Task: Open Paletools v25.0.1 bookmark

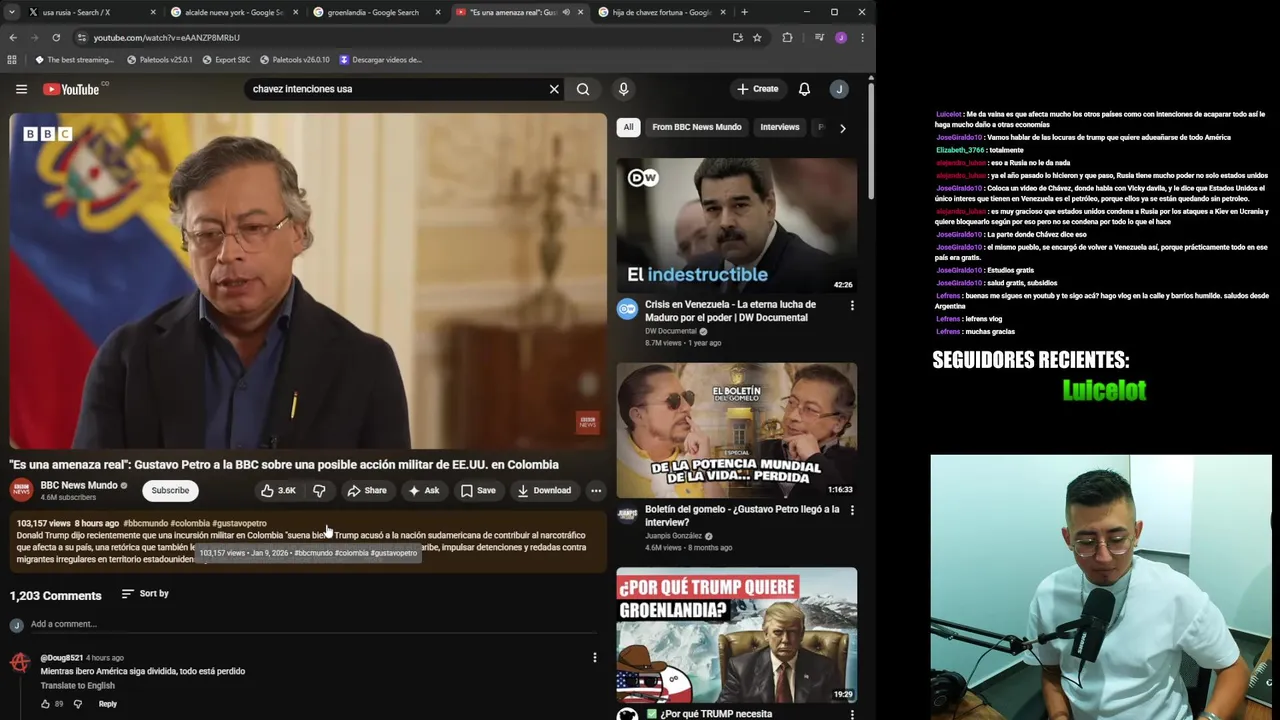Action: 159,60
